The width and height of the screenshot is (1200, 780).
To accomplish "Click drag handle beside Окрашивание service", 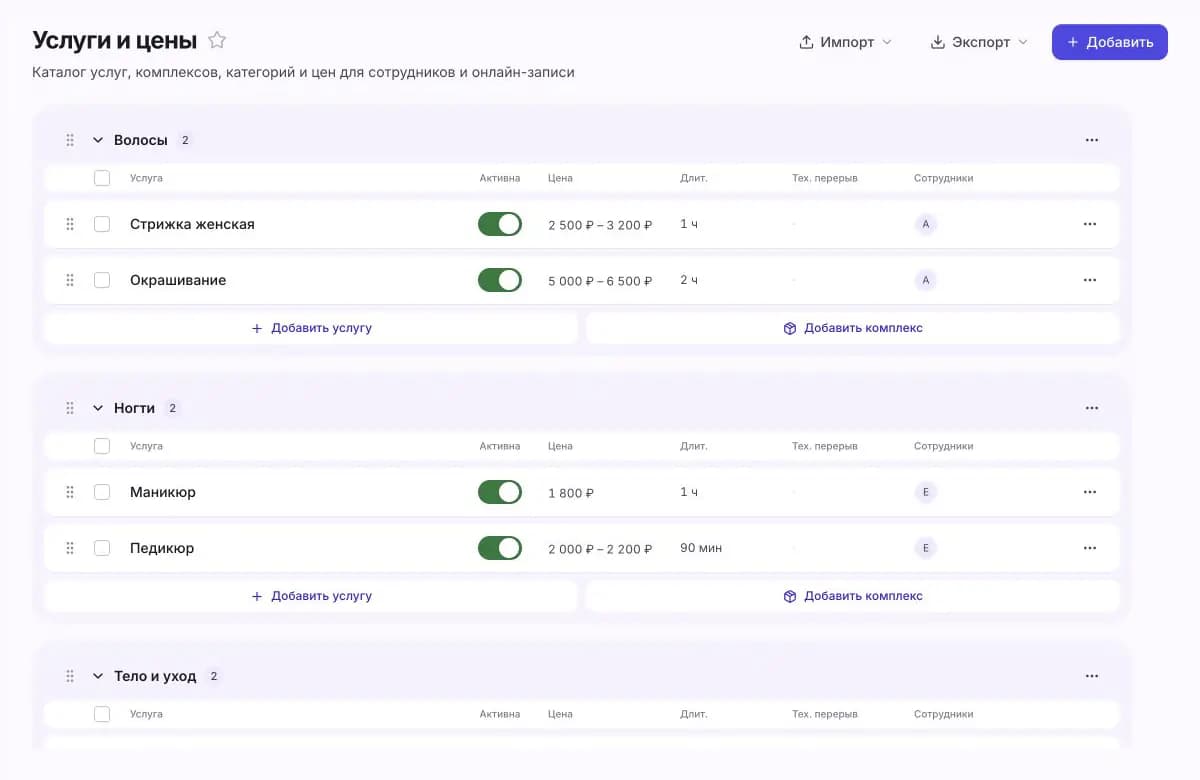I will (70, 280).
